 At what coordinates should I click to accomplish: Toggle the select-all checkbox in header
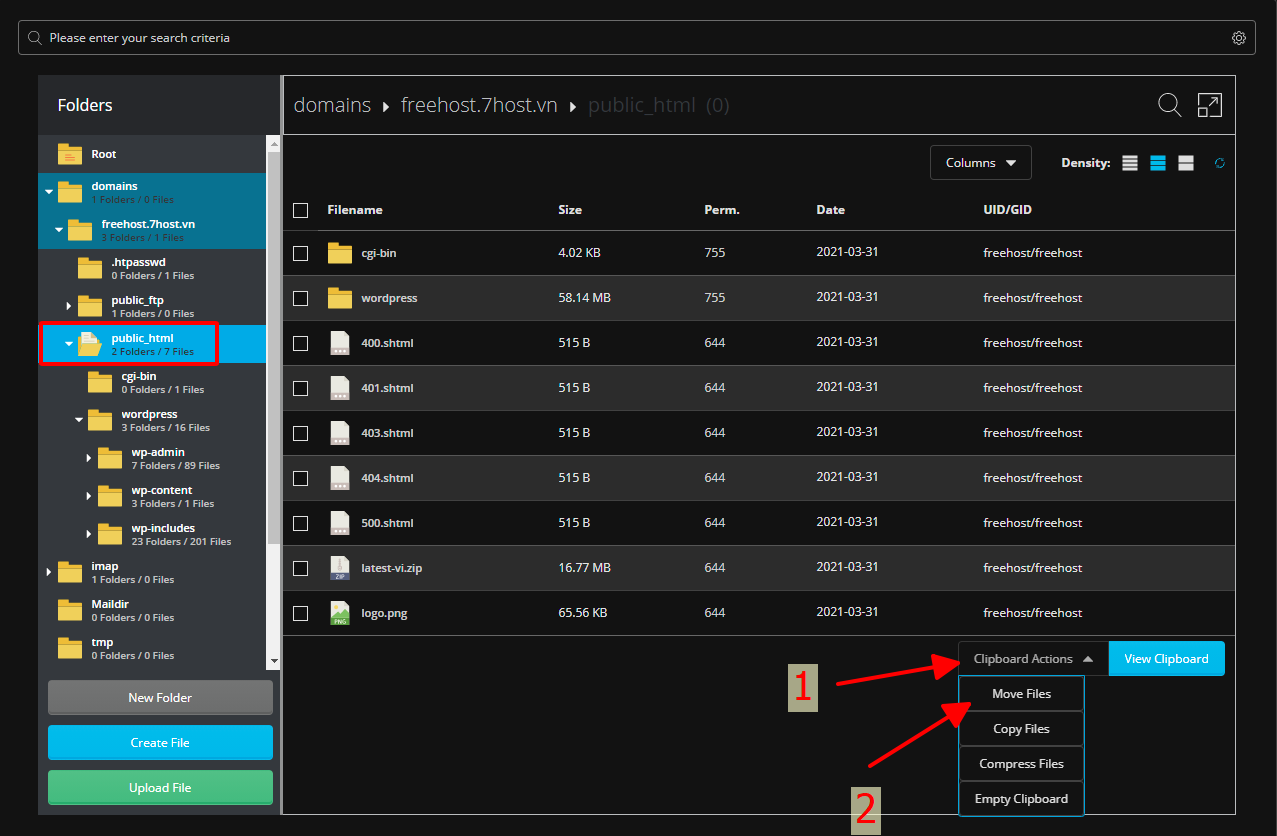point(300,210)
